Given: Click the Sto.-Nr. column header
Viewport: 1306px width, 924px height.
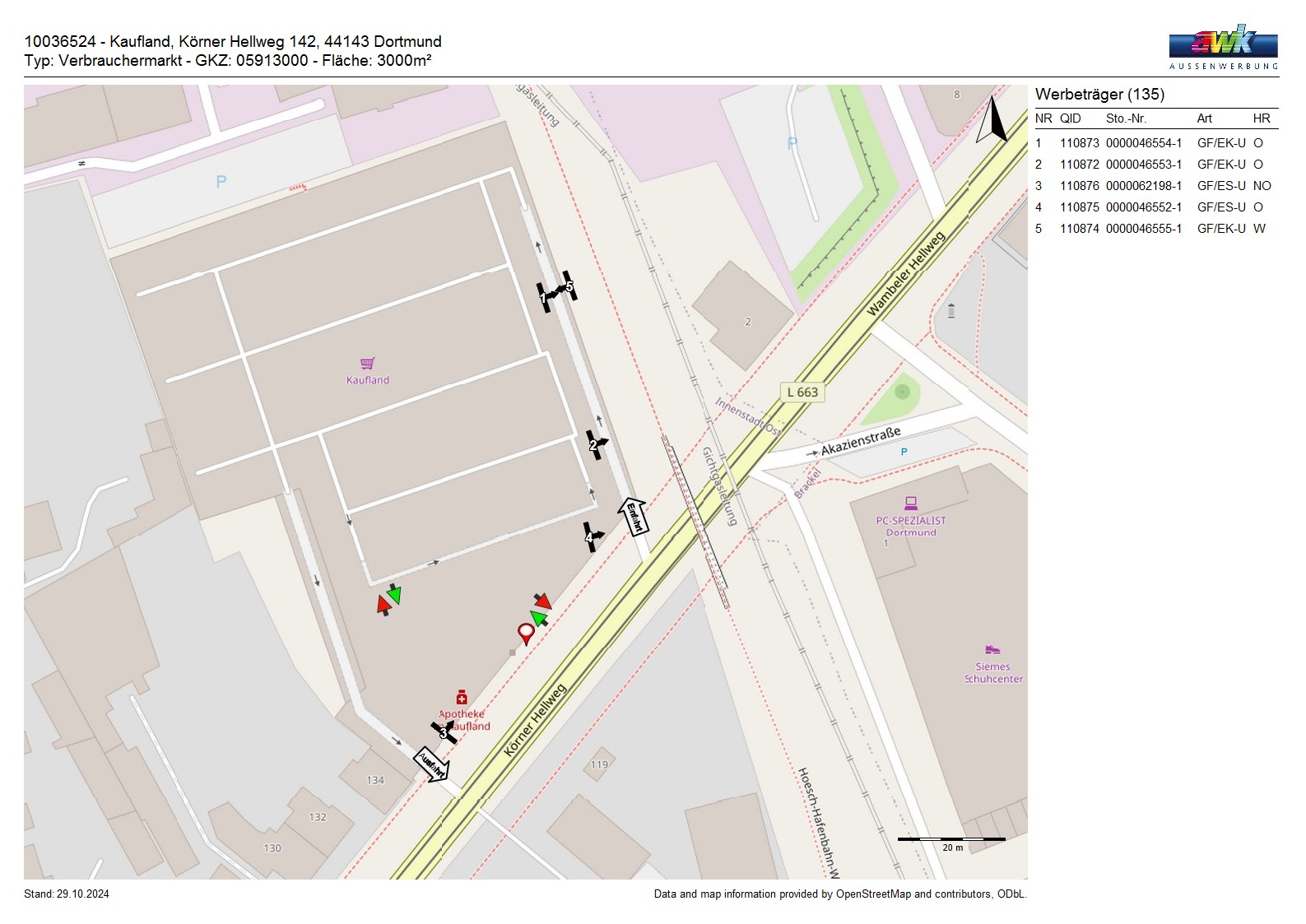Looking at the screenshot, I should coord(1126,118).
